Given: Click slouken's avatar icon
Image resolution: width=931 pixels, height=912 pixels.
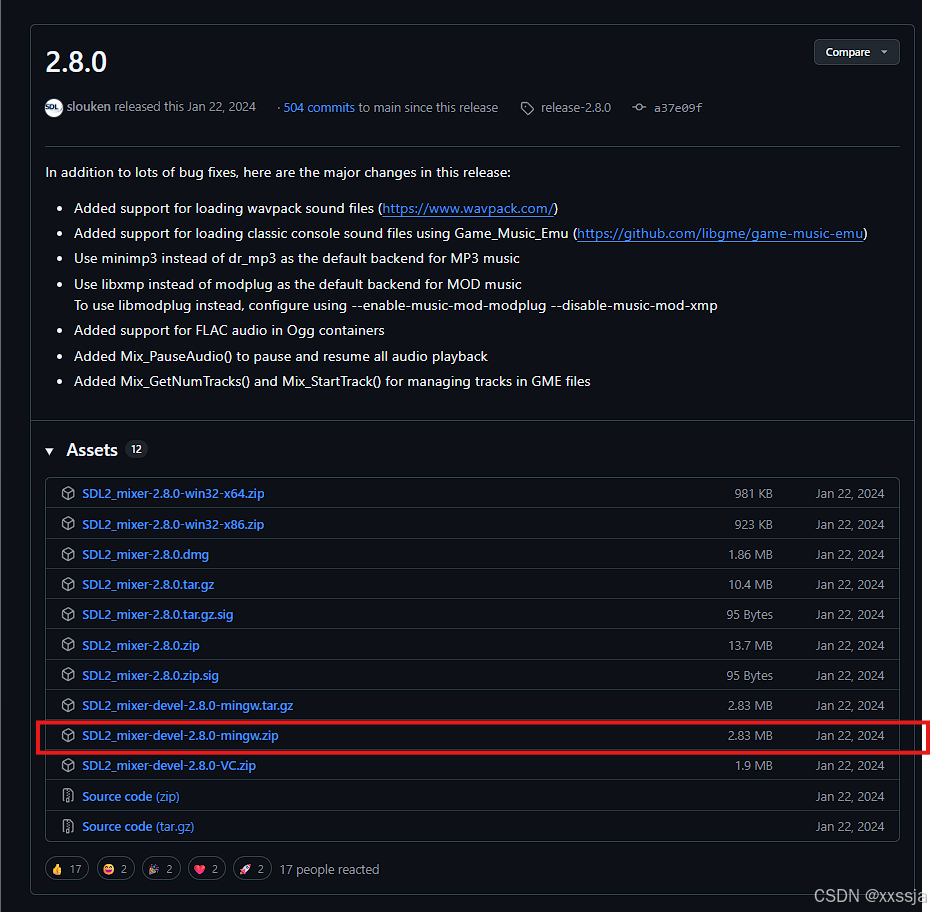Looking at the screenshot, I should 53,107.
